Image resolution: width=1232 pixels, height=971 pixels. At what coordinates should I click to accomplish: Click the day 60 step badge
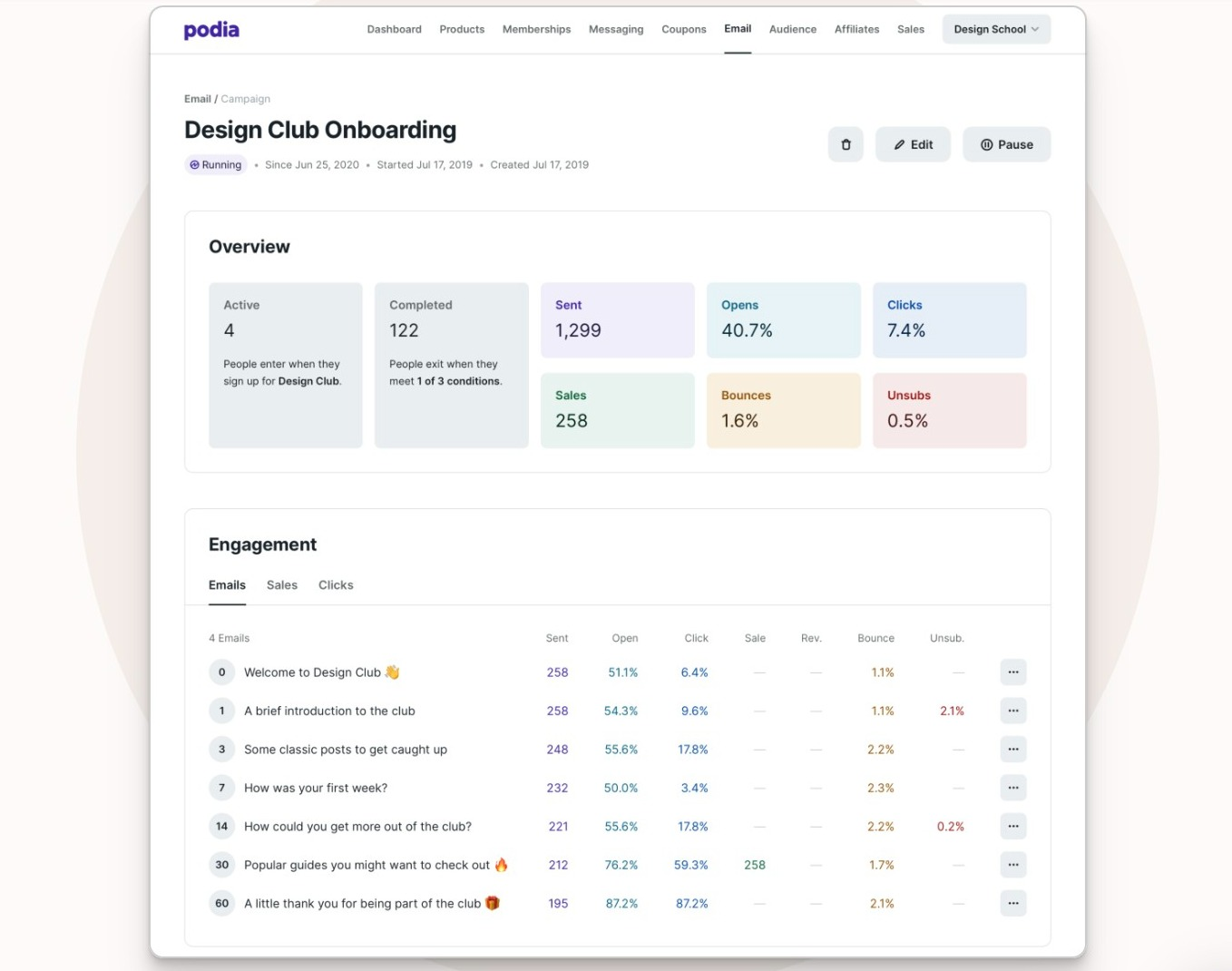(x=221, y=904)
